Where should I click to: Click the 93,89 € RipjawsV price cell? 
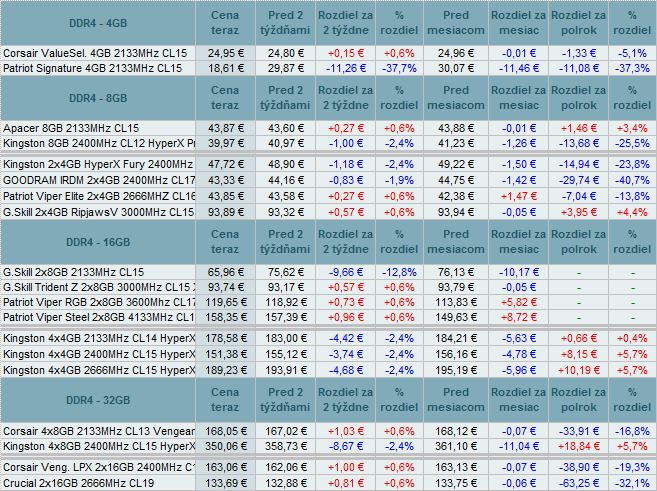click(225, 212)
